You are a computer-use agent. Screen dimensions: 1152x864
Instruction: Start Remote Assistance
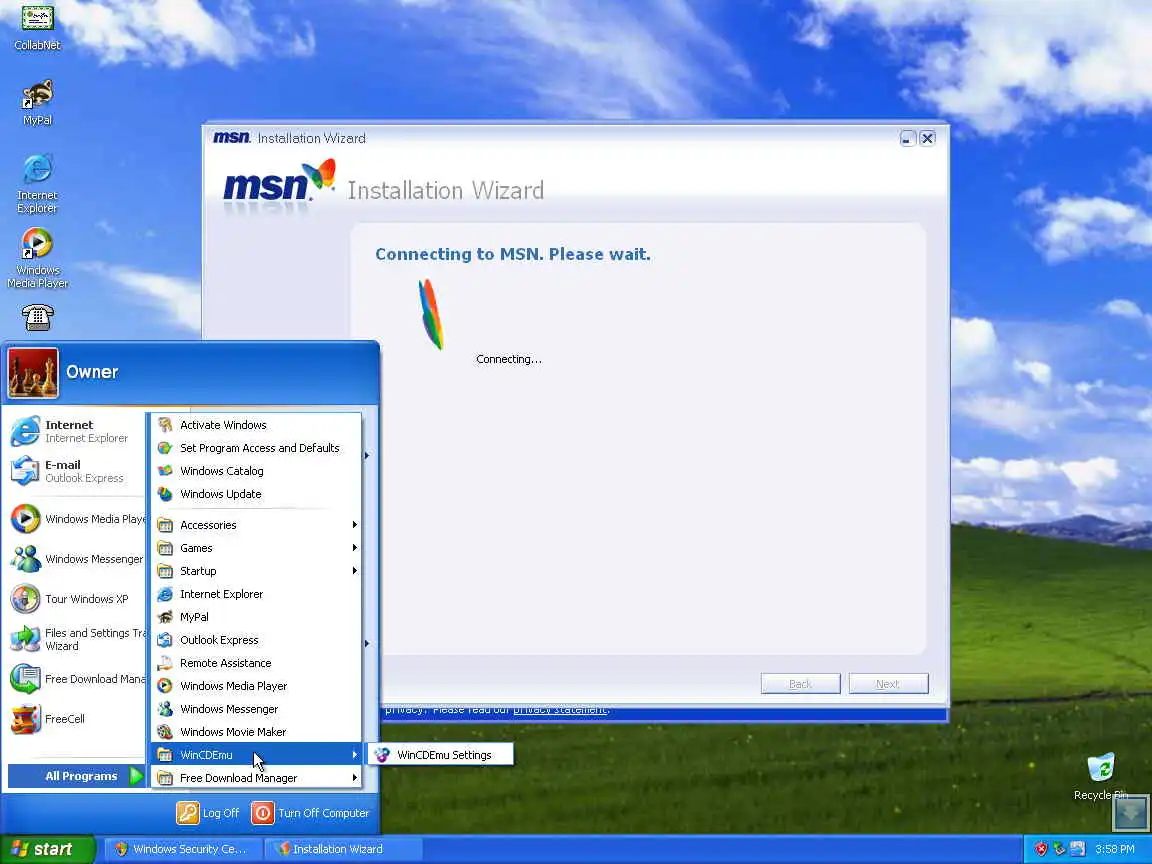pyautogui.click(x=256, y=663)
